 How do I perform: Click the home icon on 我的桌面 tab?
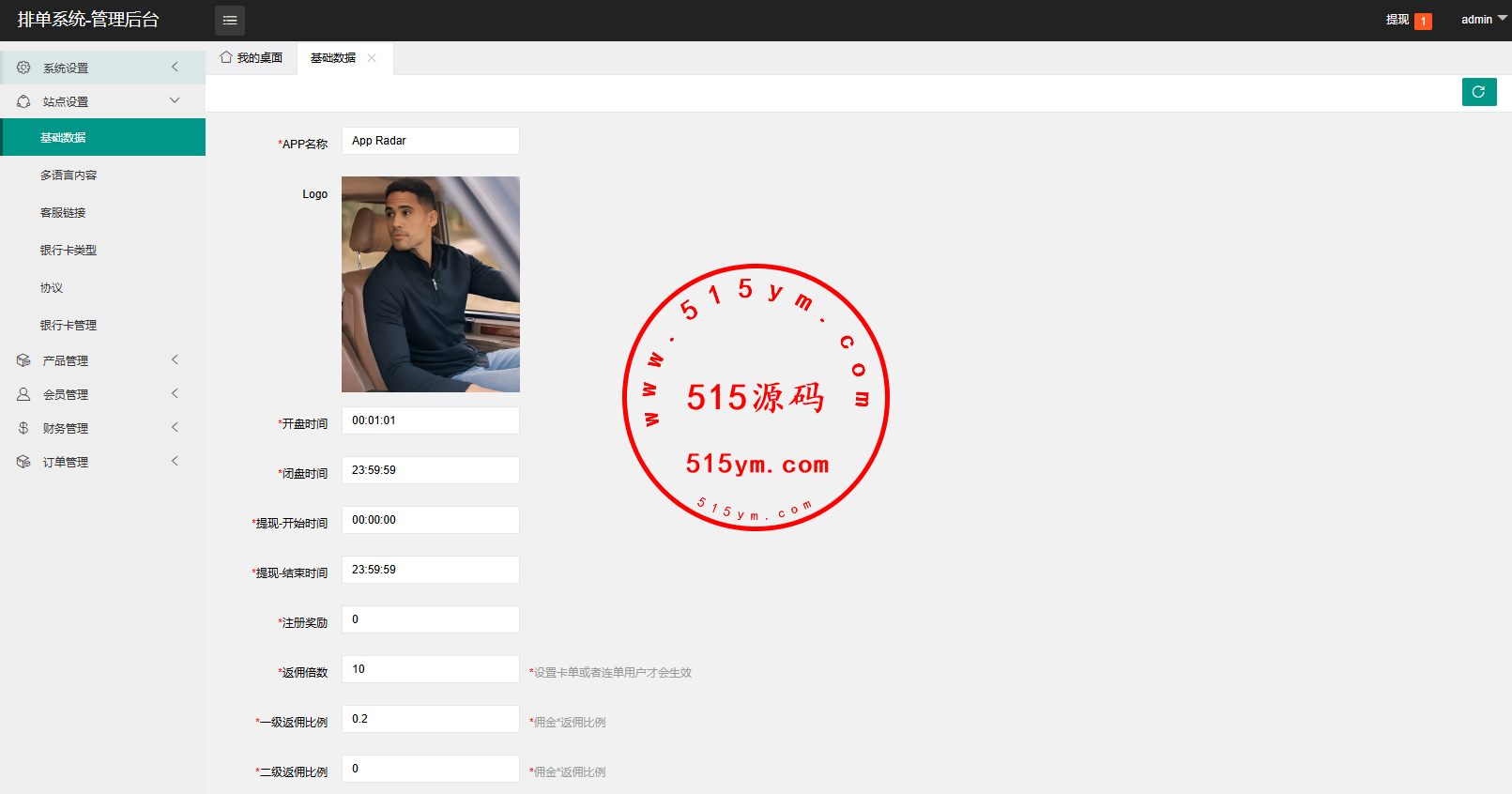(x=226, y=57)
